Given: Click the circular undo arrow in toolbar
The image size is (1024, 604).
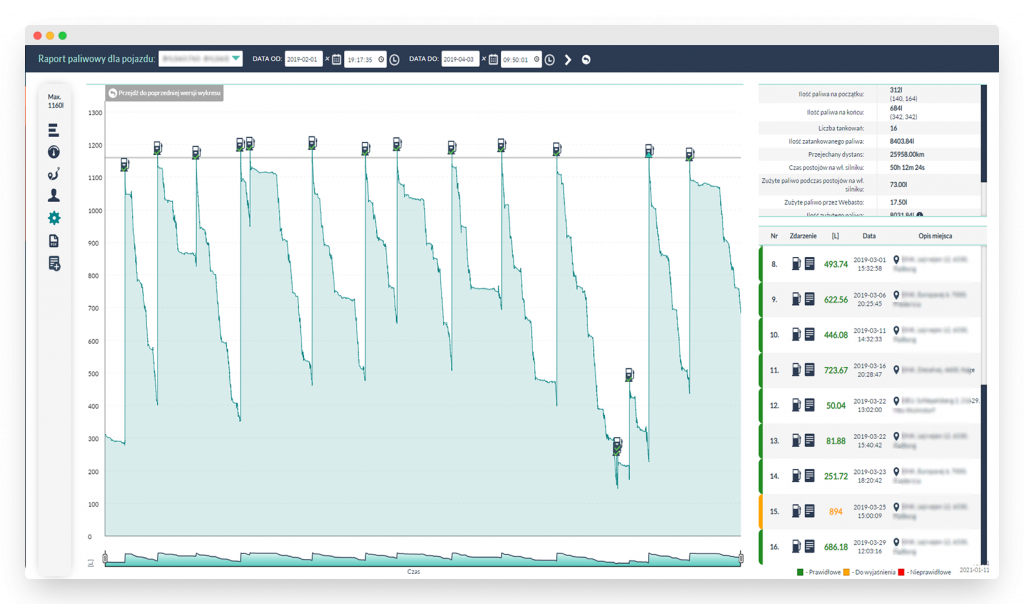Looking at the screenshot, I should pyautogui.click(x=586, y=59).
